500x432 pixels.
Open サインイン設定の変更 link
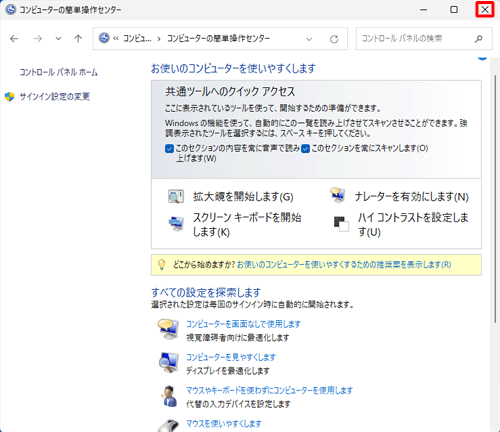pos(55,97)
